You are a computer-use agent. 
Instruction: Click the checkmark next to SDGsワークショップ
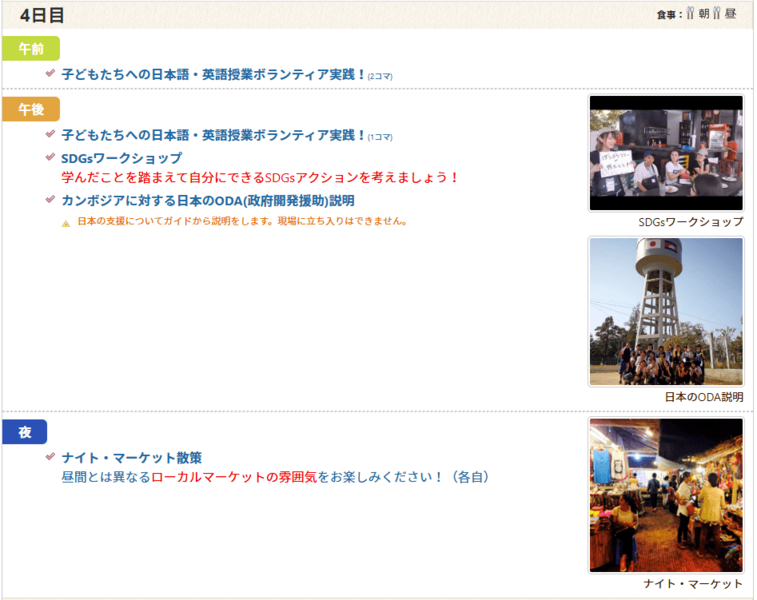[x=50, y=157]
